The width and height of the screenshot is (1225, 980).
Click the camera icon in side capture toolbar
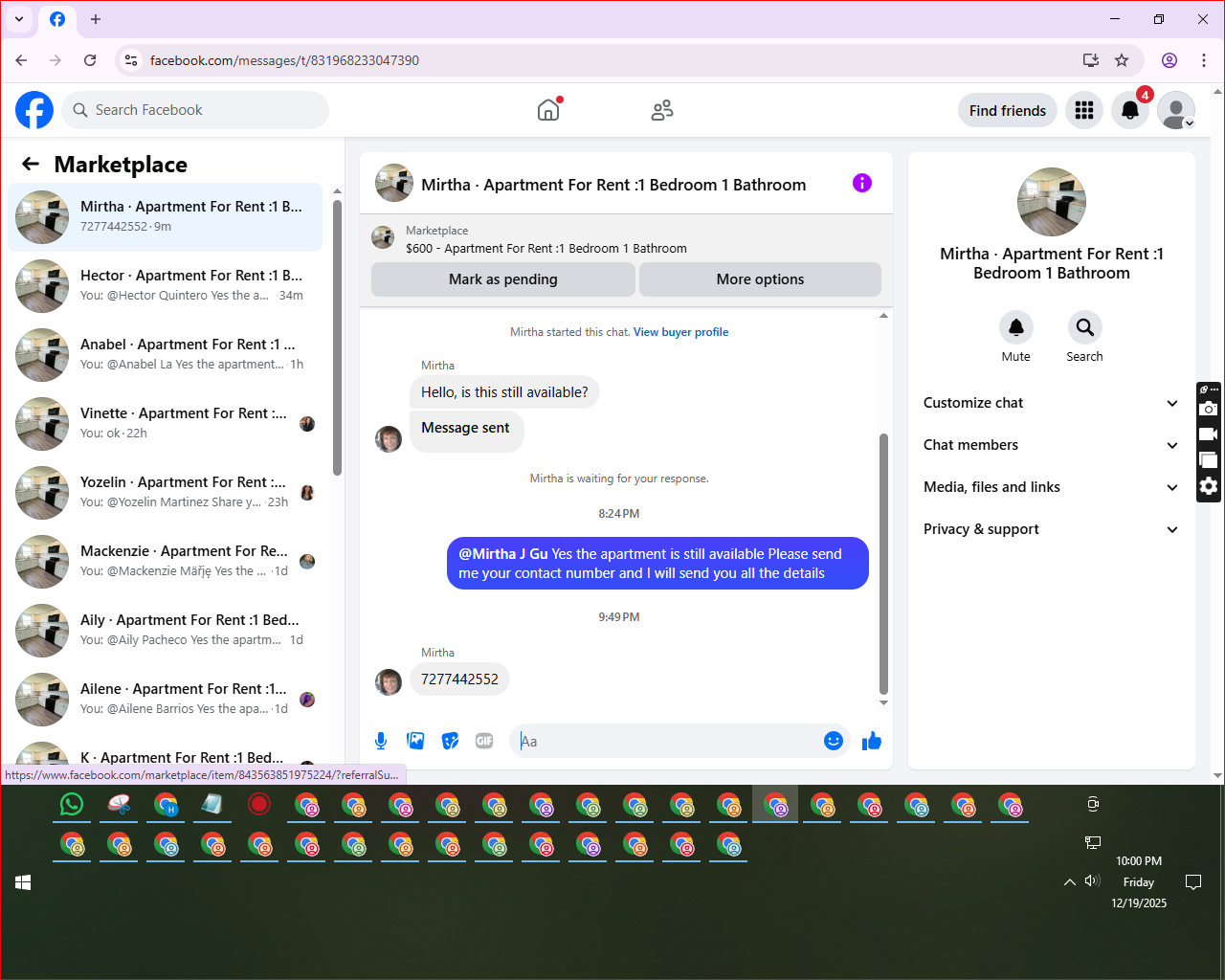coord(1209,409)
